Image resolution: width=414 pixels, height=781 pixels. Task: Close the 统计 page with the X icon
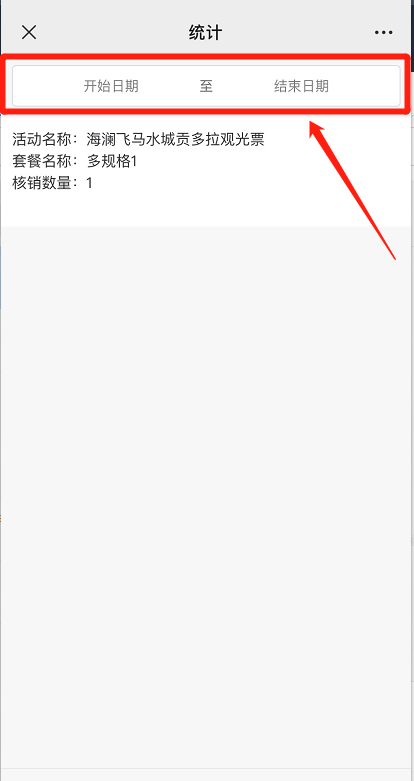pos(29,33)
